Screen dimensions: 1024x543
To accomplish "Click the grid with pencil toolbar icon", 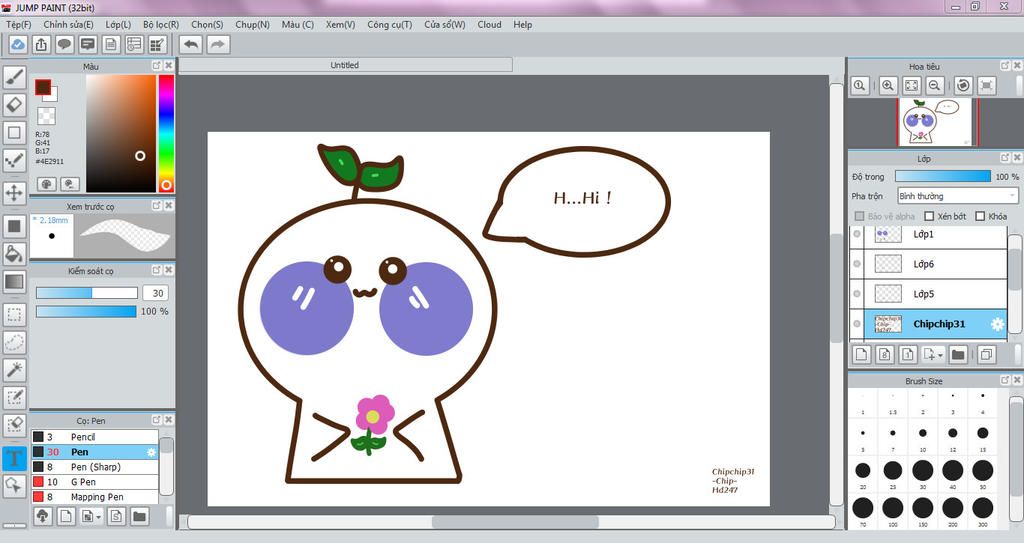I will point(157,44).
